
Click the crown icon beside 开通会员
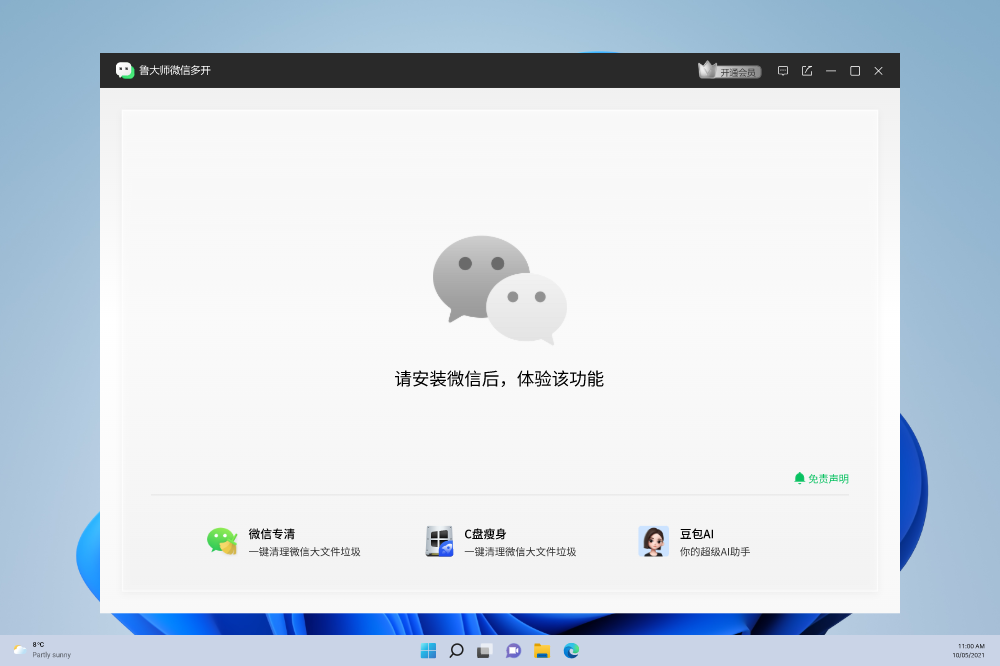click(706, 69)
